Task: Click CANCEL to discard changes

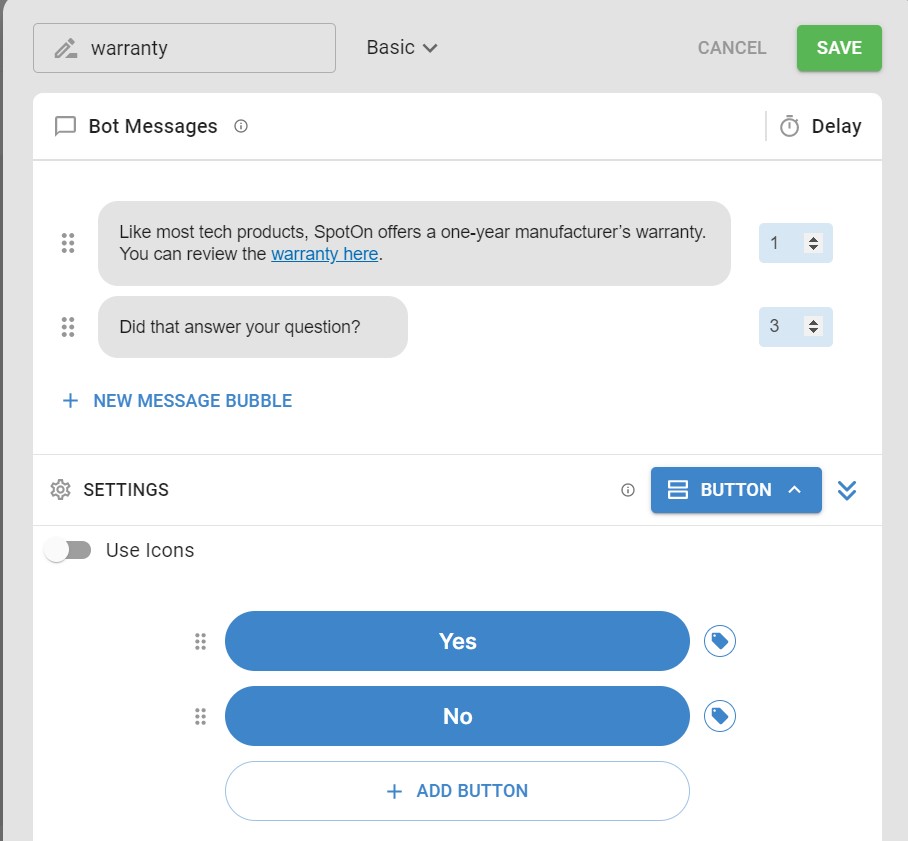Action: coord(732,48)
